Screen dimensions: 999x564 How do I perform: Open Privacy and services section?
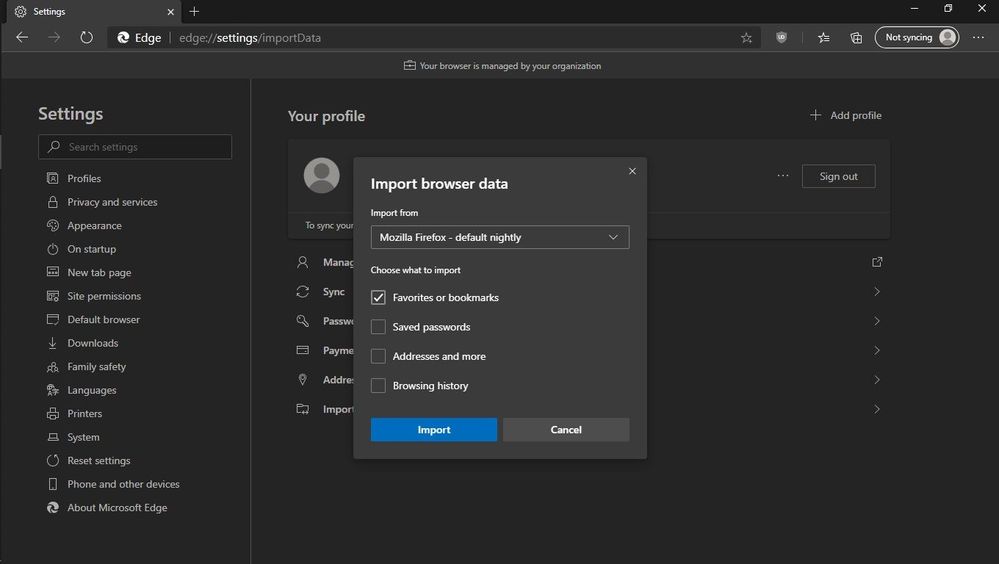point(112,202)
